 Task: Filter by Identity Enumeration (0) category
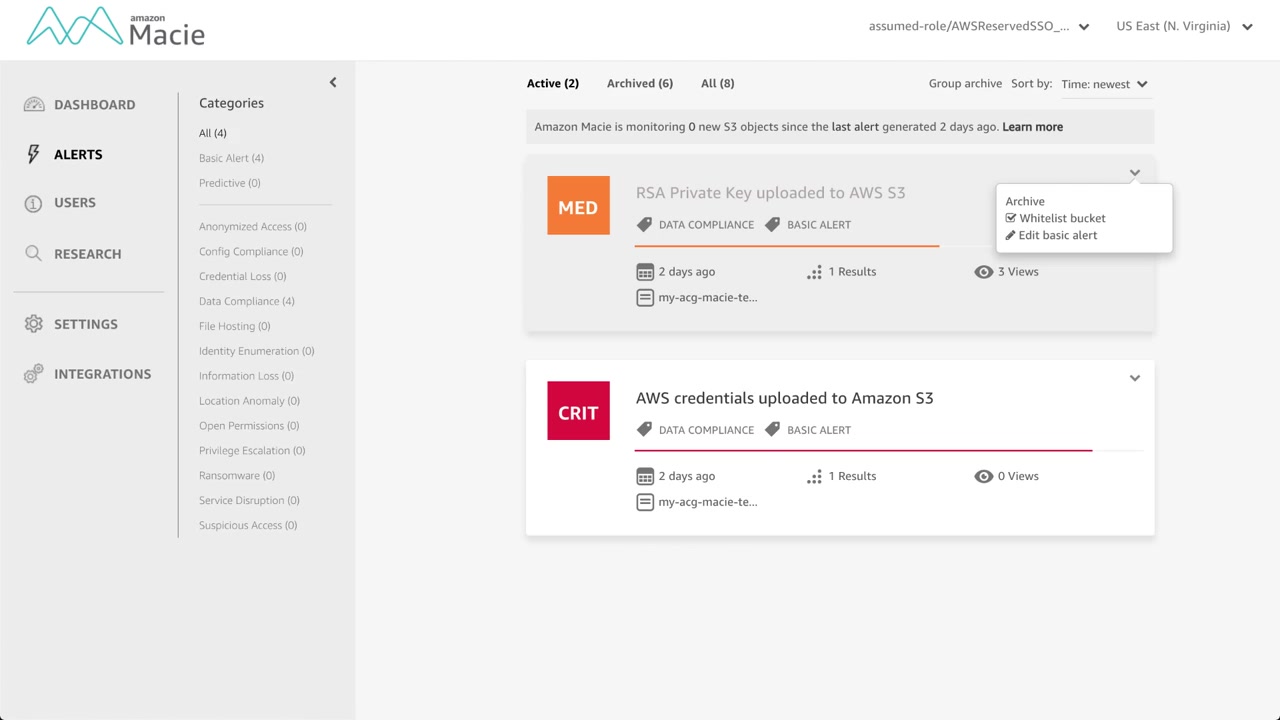point(257,351)
